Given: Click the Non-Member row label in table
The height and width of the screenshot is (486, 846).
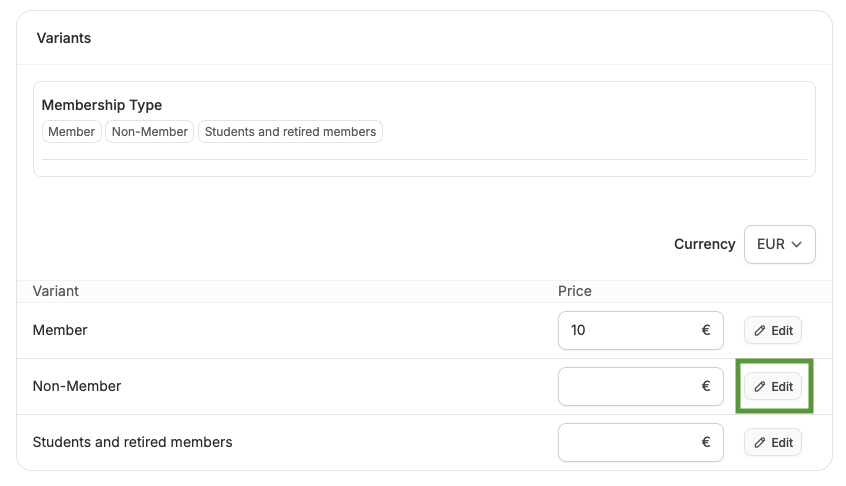Looking at the screenshot, I should 77,386.
